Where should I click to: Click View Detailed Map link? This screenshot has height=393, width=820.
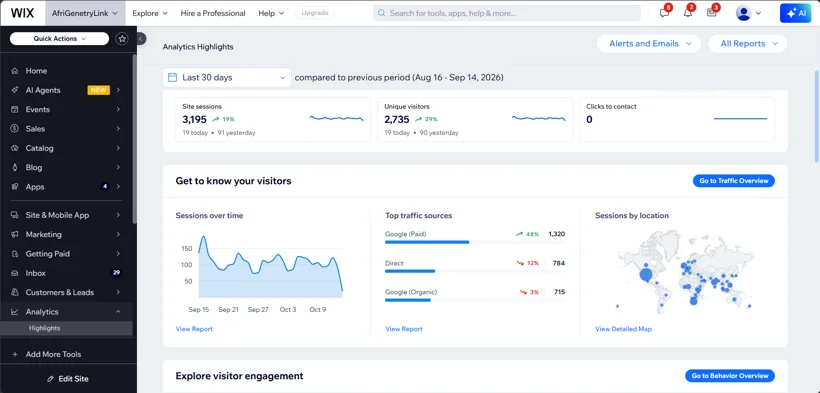pos(623,329)
